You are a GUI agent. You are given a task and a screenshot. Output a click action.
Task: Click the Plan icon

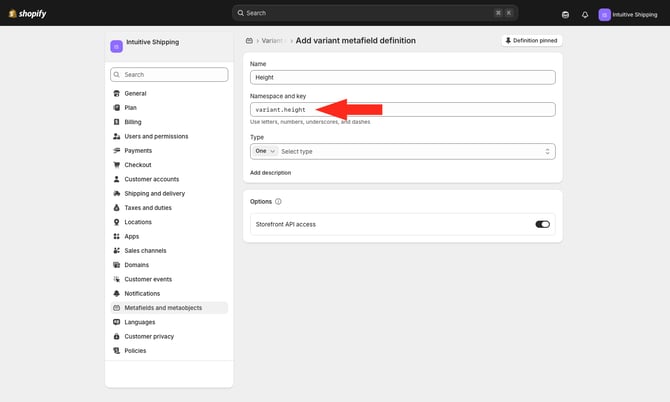pyautogui.click(x=116, y=108)
